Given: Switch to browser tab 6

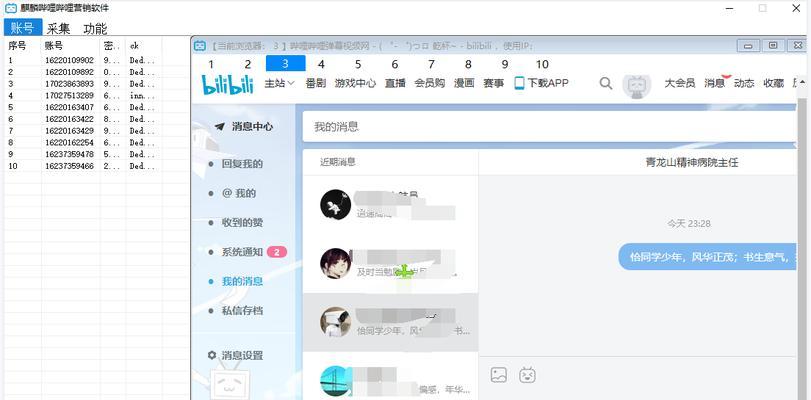Looking at the screenshot, I should pos(395,64).
